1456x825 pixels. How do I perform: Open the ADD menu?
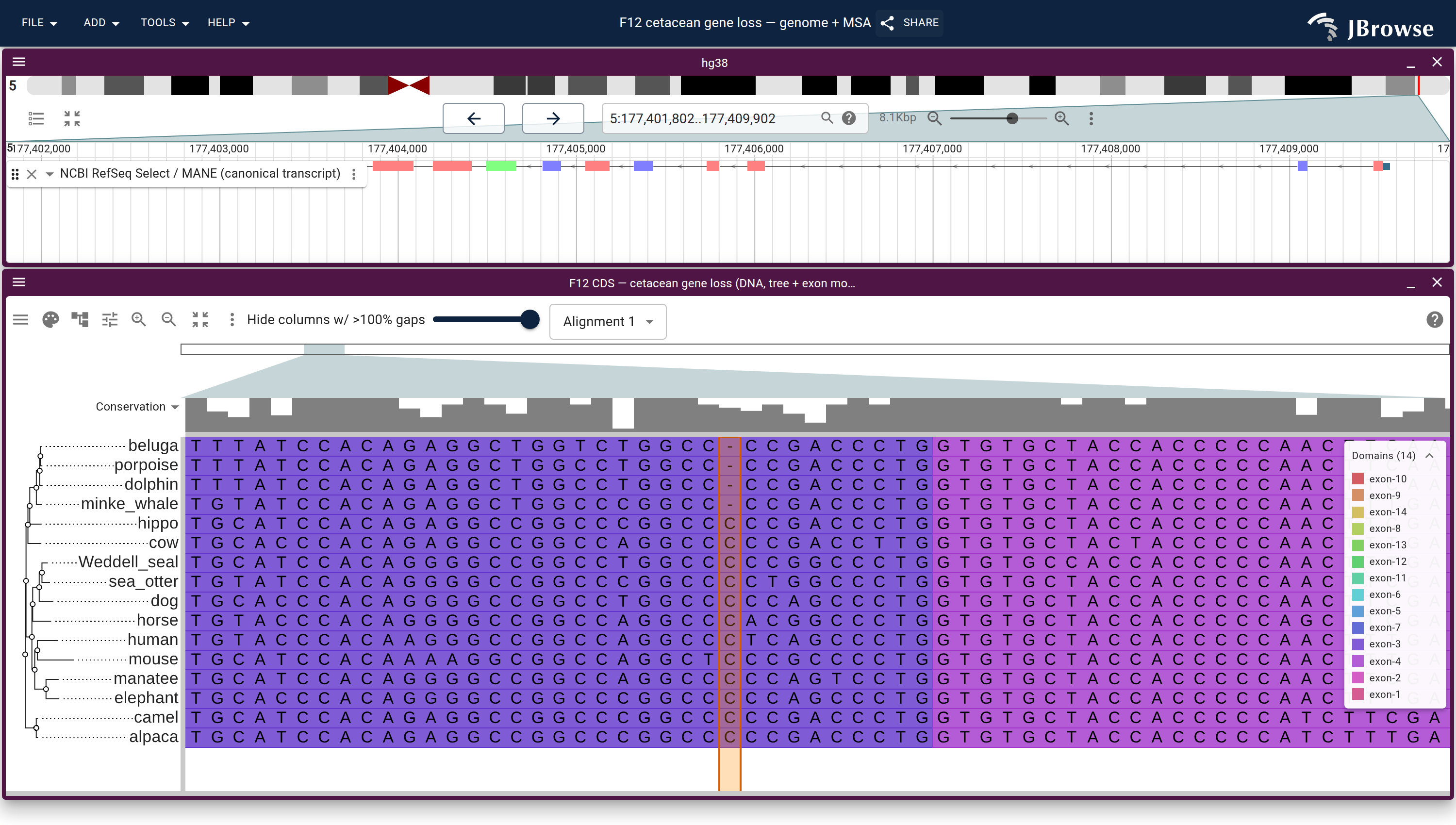(x=101, y=23)
